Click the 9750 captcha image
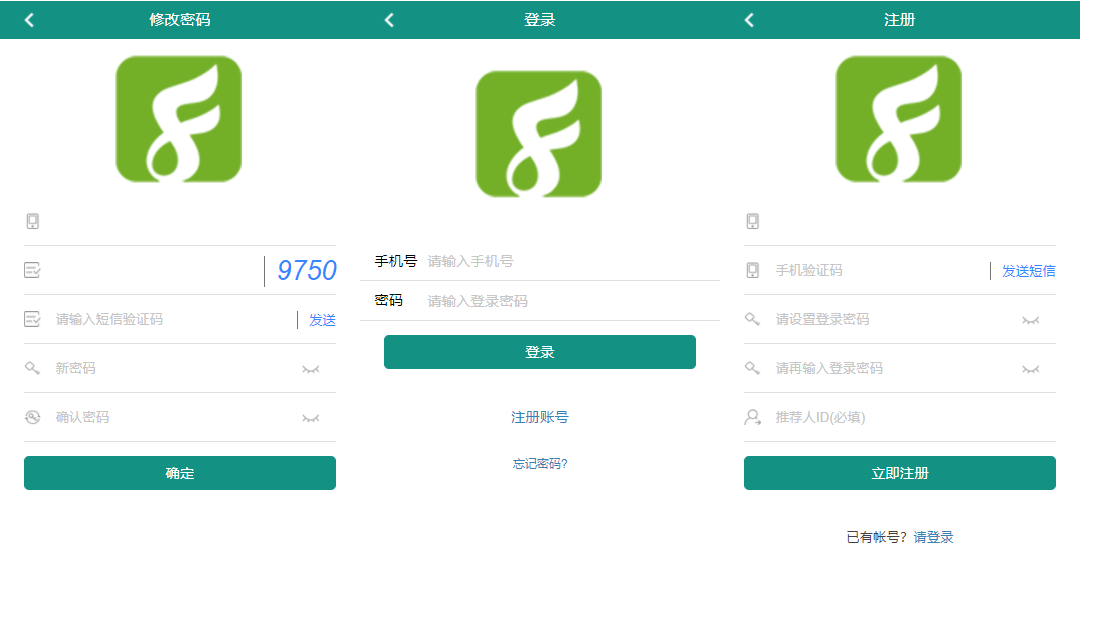 point(306,271)
